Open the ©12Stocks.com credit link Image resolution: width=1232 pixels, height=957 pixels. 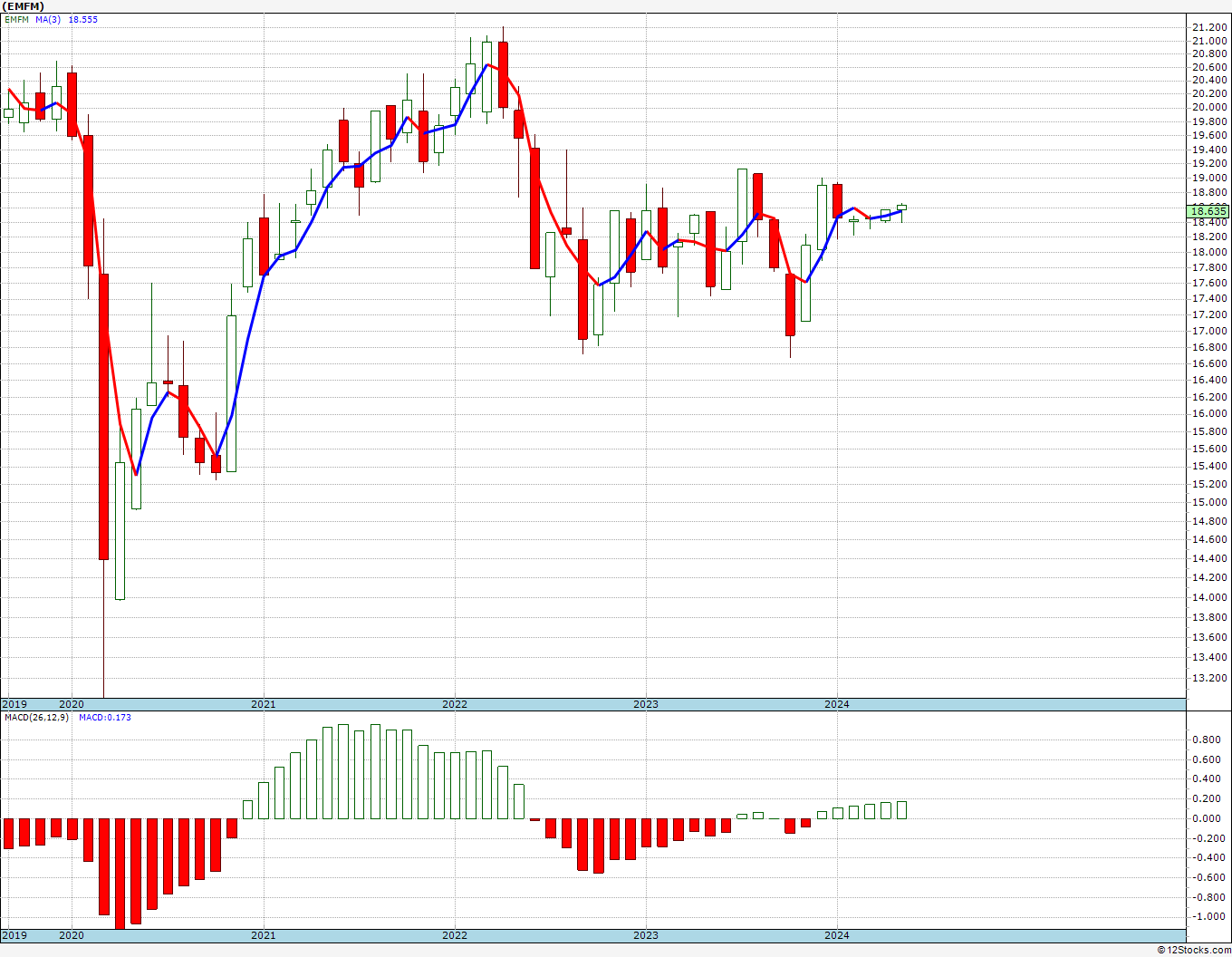1195,950
